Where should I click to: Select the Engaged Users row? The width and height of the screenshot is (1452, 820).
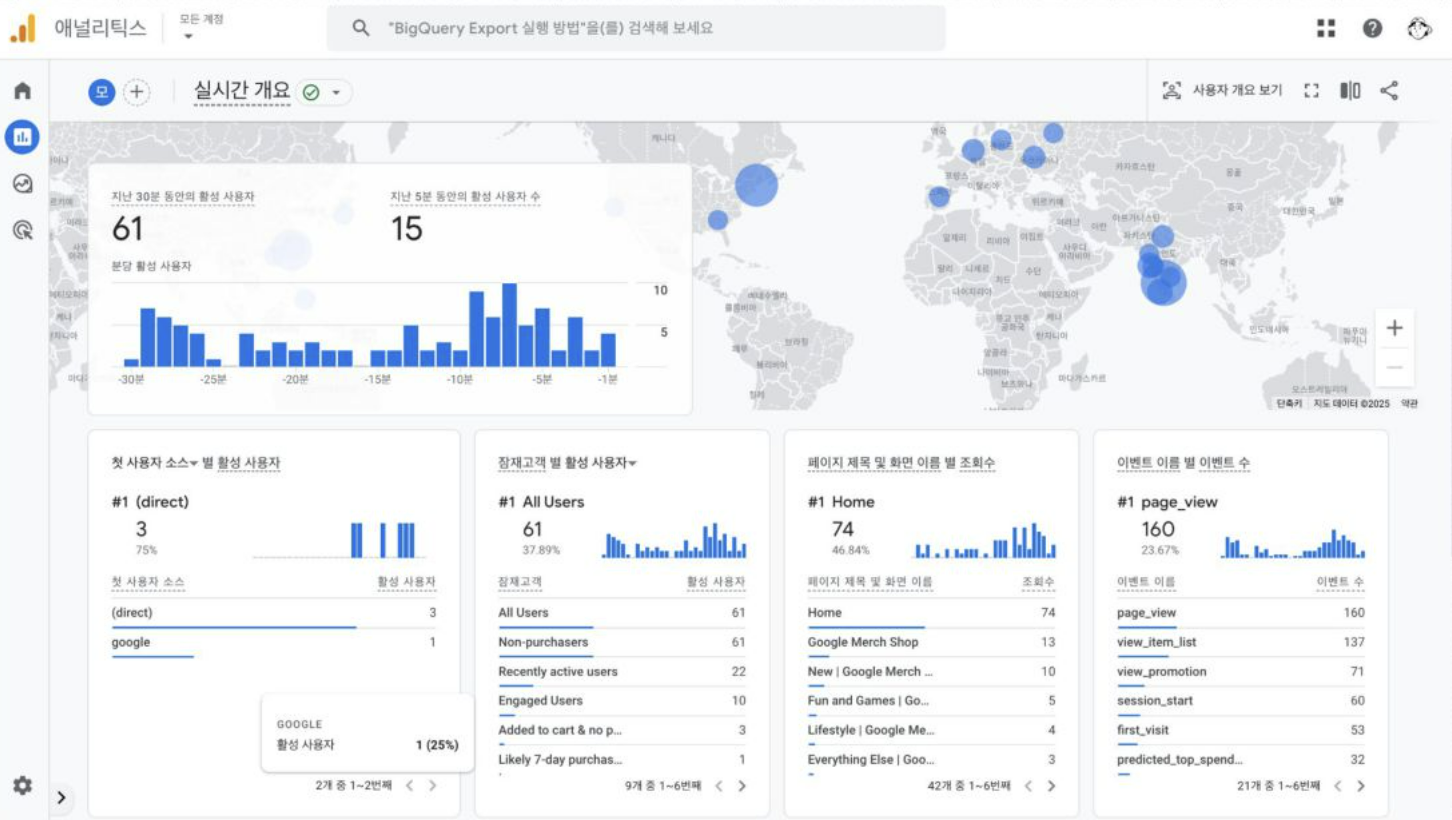[x=622, y=701]
